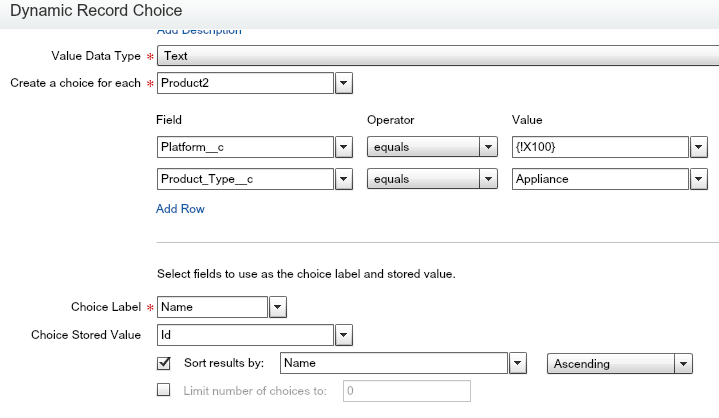The width and height of the screenshot is (719, 418).
Task: Open the {!X100} value dropdown arrow
Action: pos(699,148)
